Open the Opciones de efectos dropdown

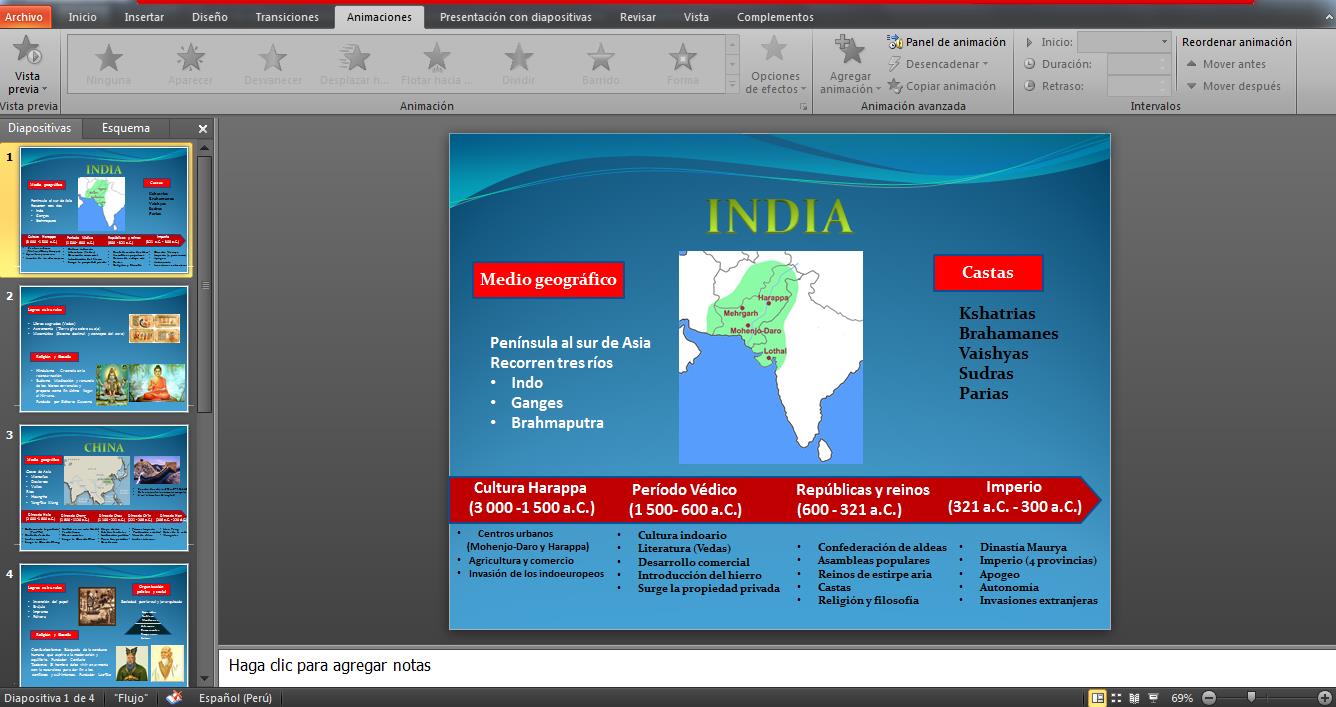click(774, 65)
